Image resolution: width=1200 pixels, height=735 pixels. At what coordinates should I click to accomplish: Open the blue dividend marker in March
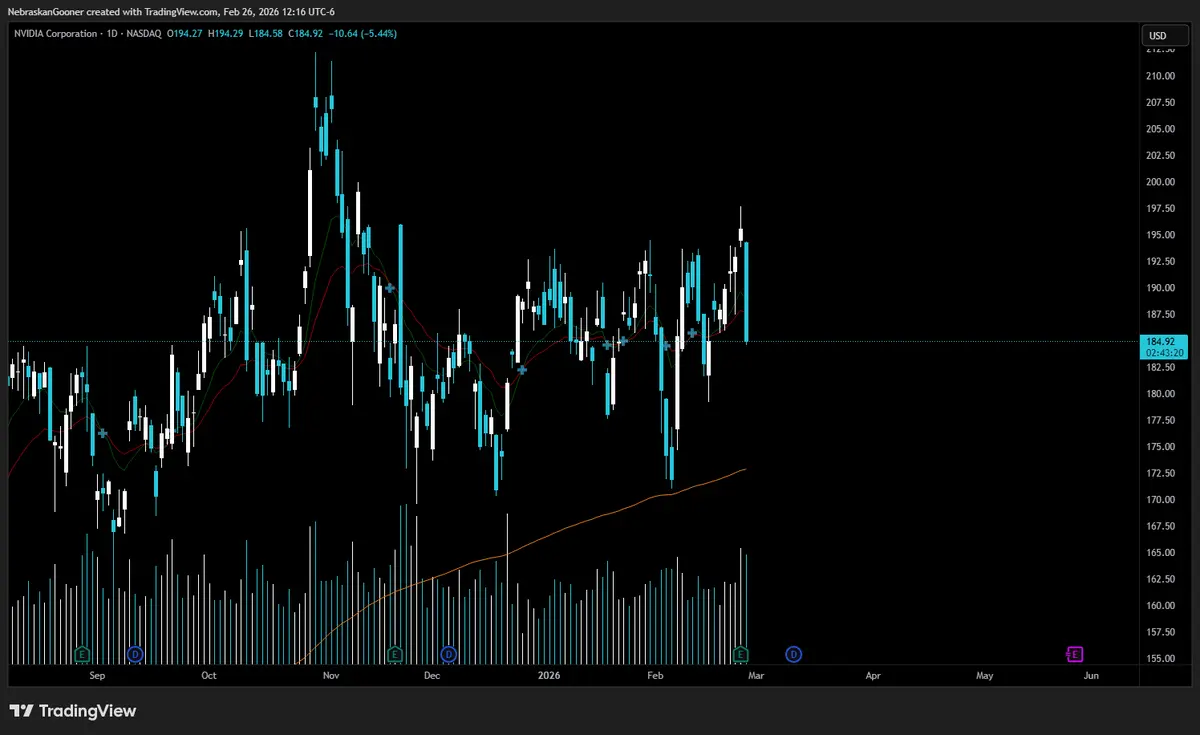point(793,654)
